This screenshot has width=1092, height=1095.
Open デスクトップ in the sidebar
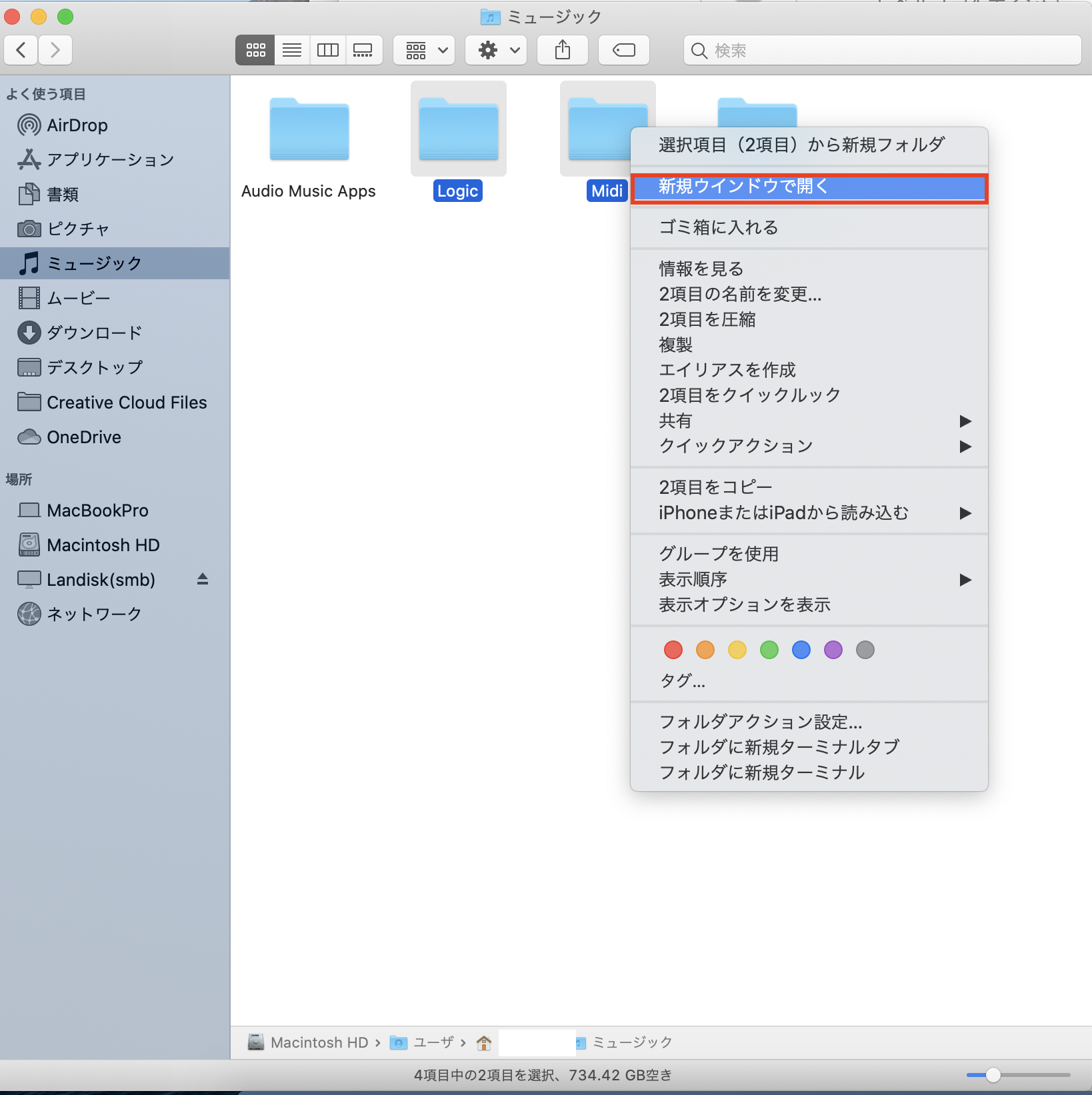click(115, 367)
